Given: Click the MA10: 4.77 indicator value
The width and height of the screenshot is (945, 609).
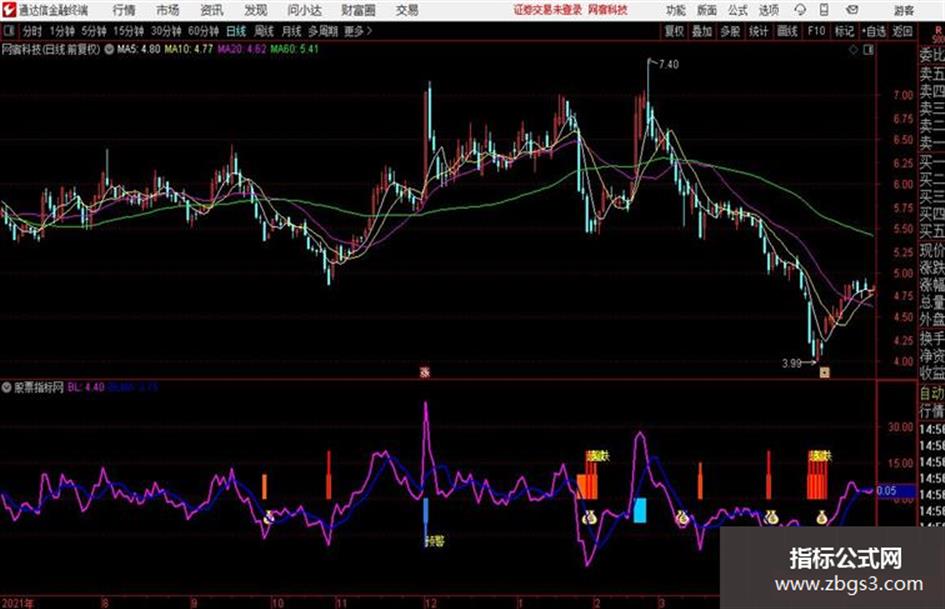Looking at the screenshot, I should (189, 49).
